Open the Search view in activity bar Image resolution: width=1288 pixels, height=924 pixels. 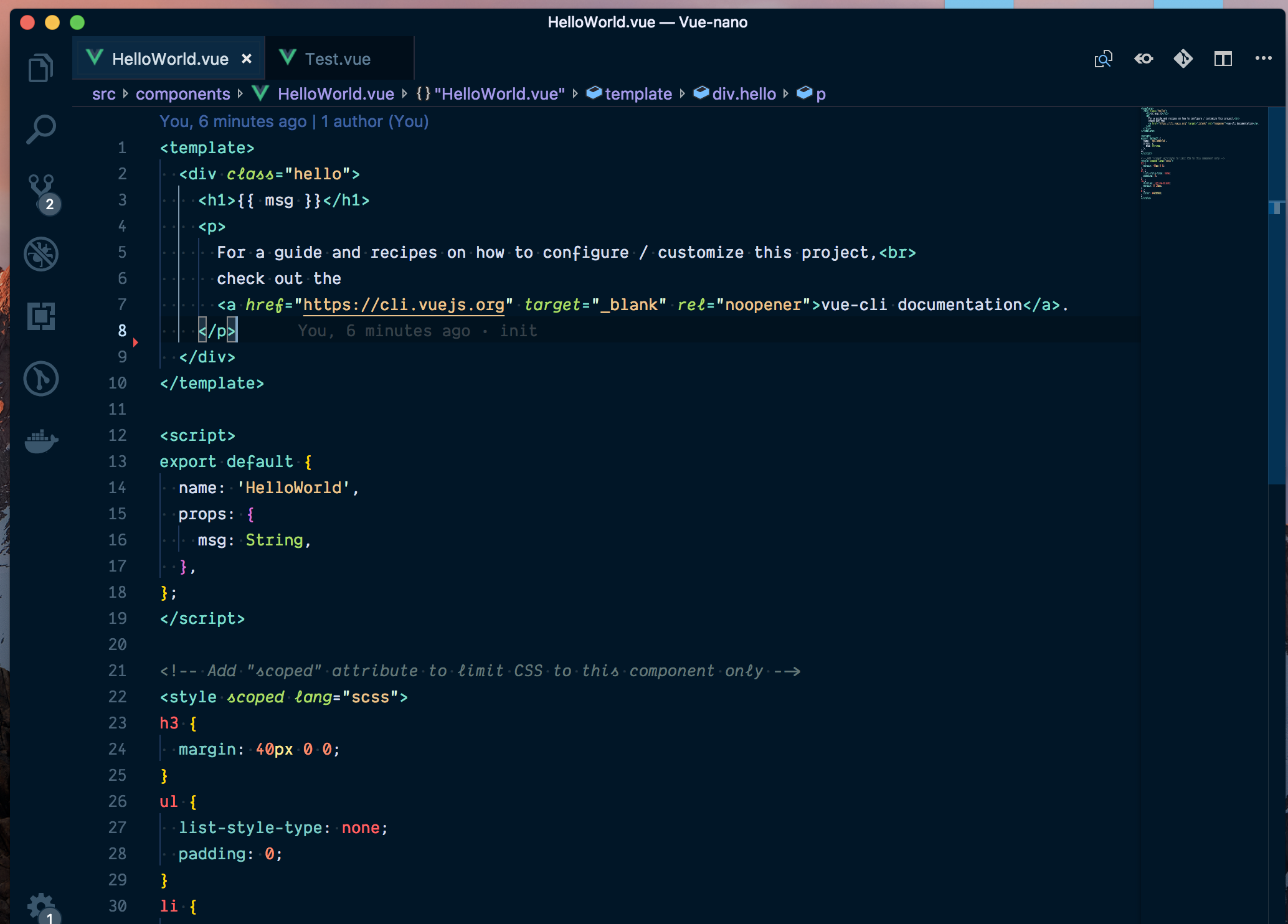(x=41, y=130)
